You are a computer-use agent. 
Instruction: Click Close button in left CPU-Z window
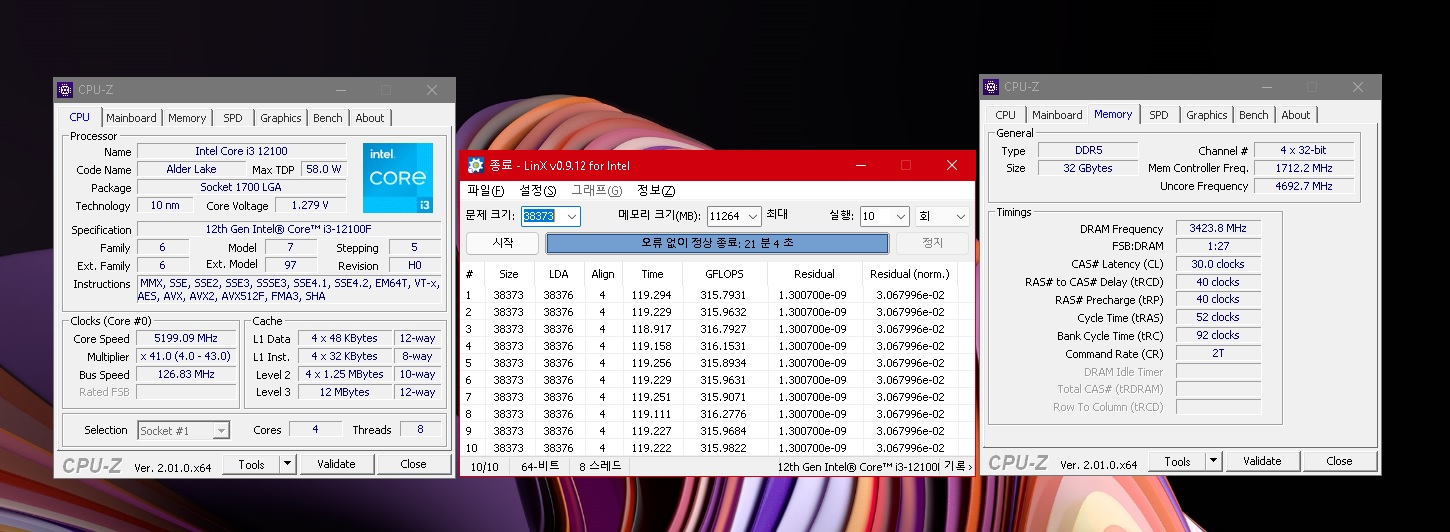pyautogui.click(x=413, y=464)
